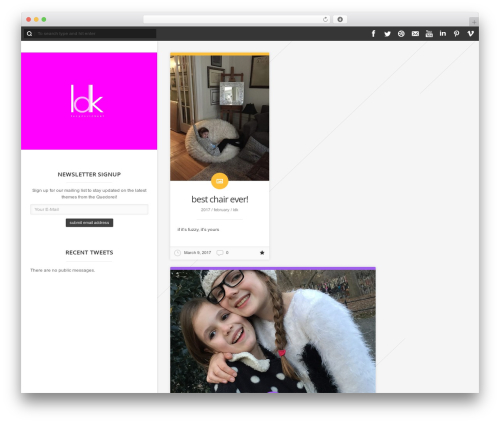Image resolution: width=500 pixels, height=423 pixels.
Task: Click the ldk logo banner
Action: point(89,101)
